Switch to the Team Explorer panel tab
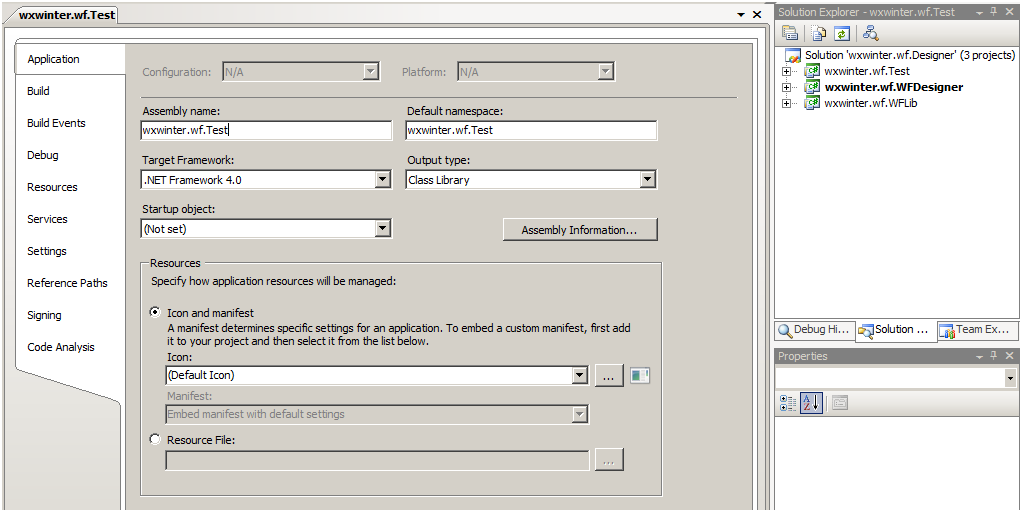This screenshot has height=512, width=1024. [x=977, y=330]
